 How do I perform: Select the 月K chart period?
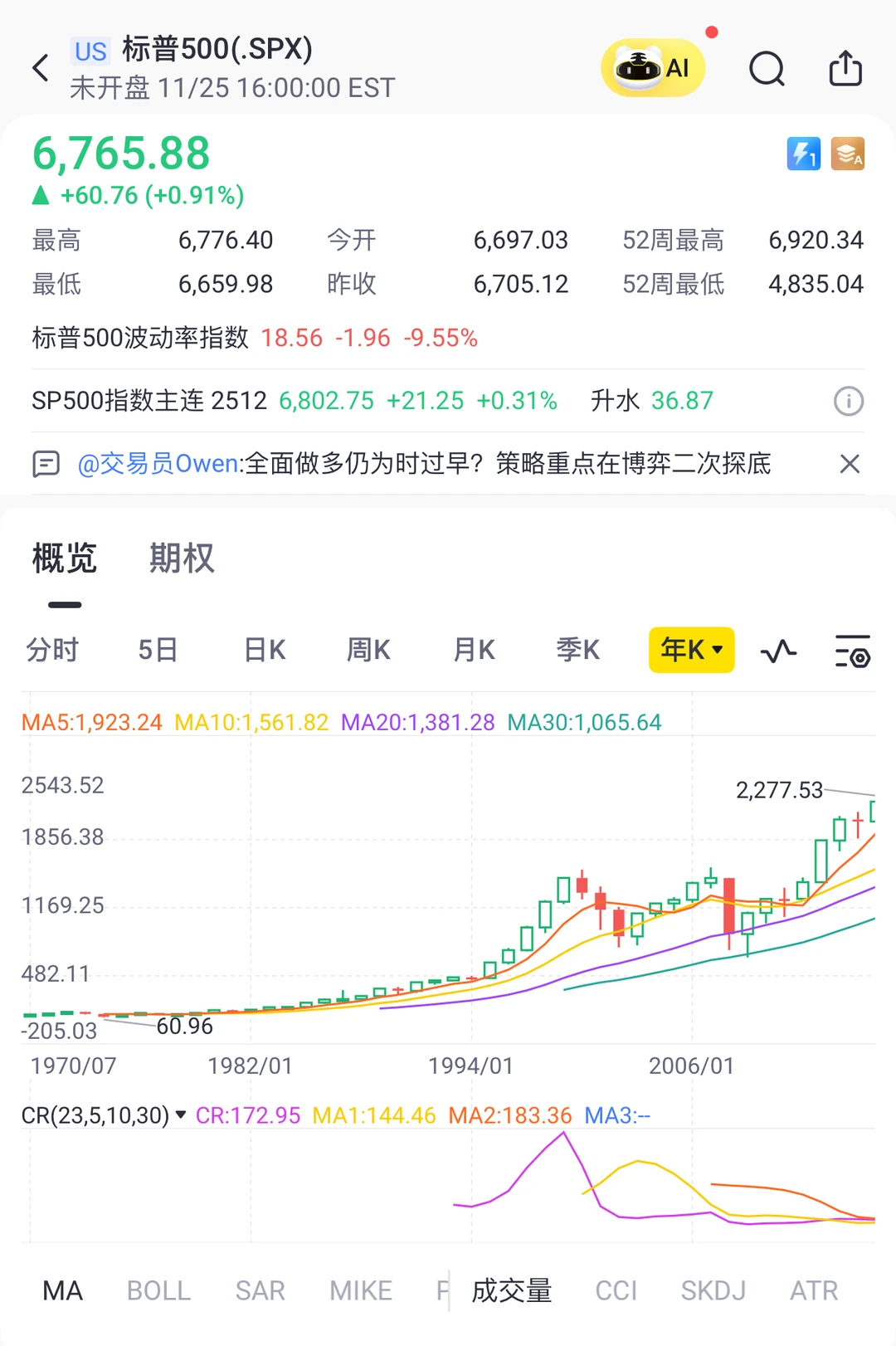[474, 650]
